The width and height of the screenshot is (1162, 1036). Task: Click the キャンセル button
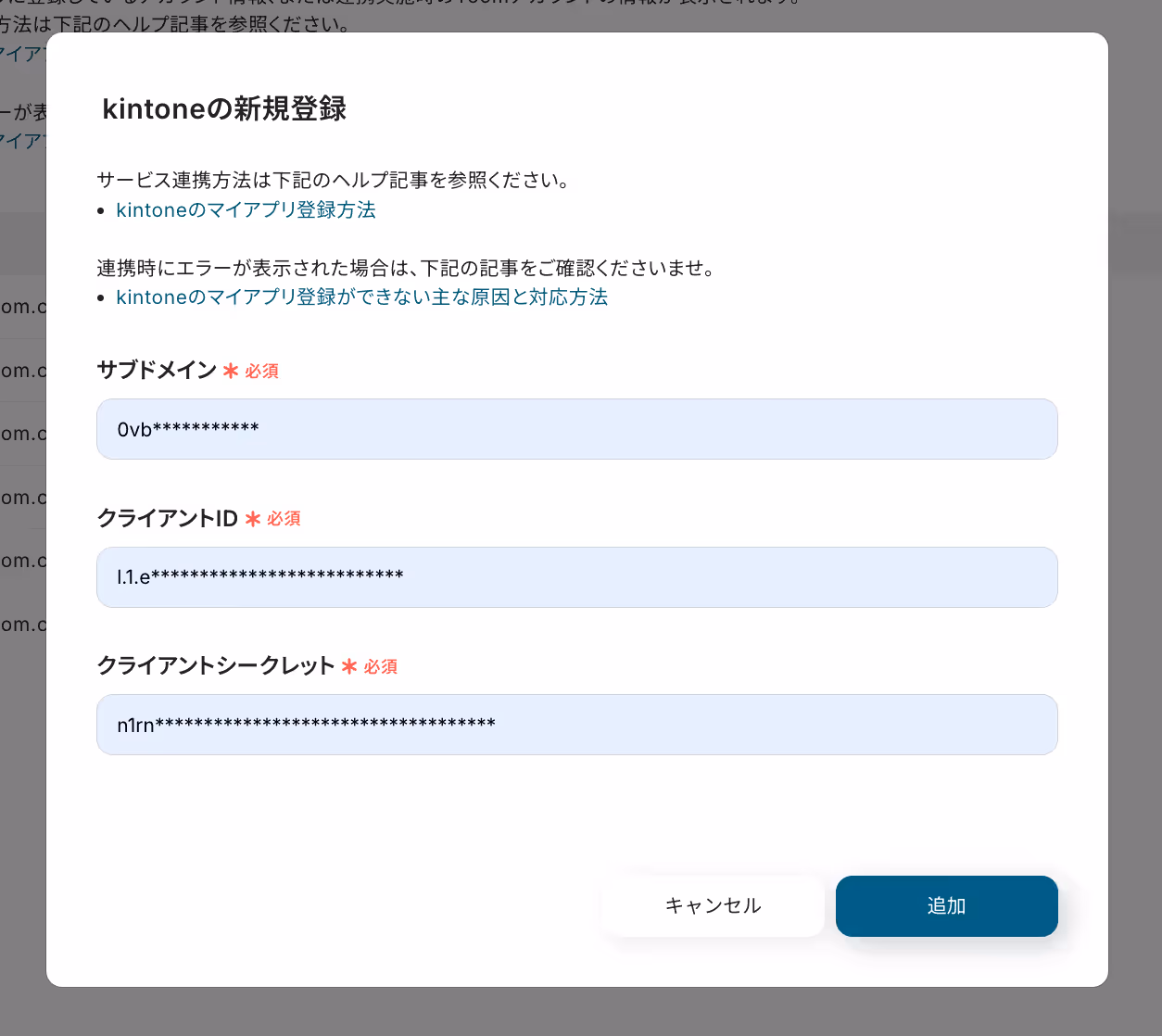(x=714, y=906)
